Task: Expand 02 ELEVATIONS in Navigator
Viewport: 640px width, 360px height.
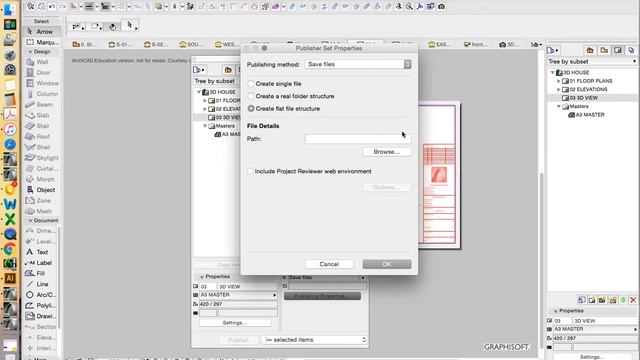Action: point(559,89)
